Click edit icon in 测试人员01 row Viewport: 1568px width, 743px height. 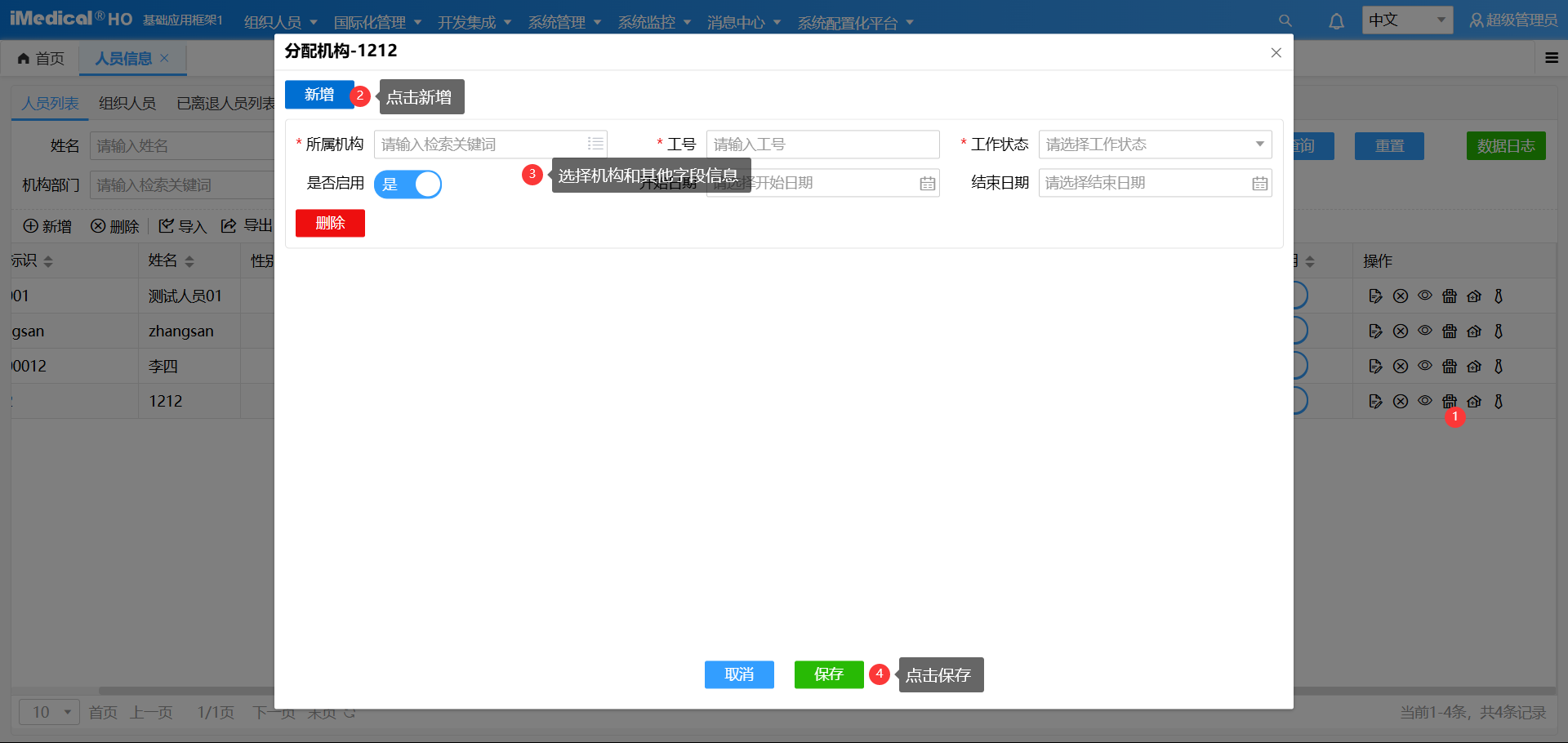coord(1375,296)
